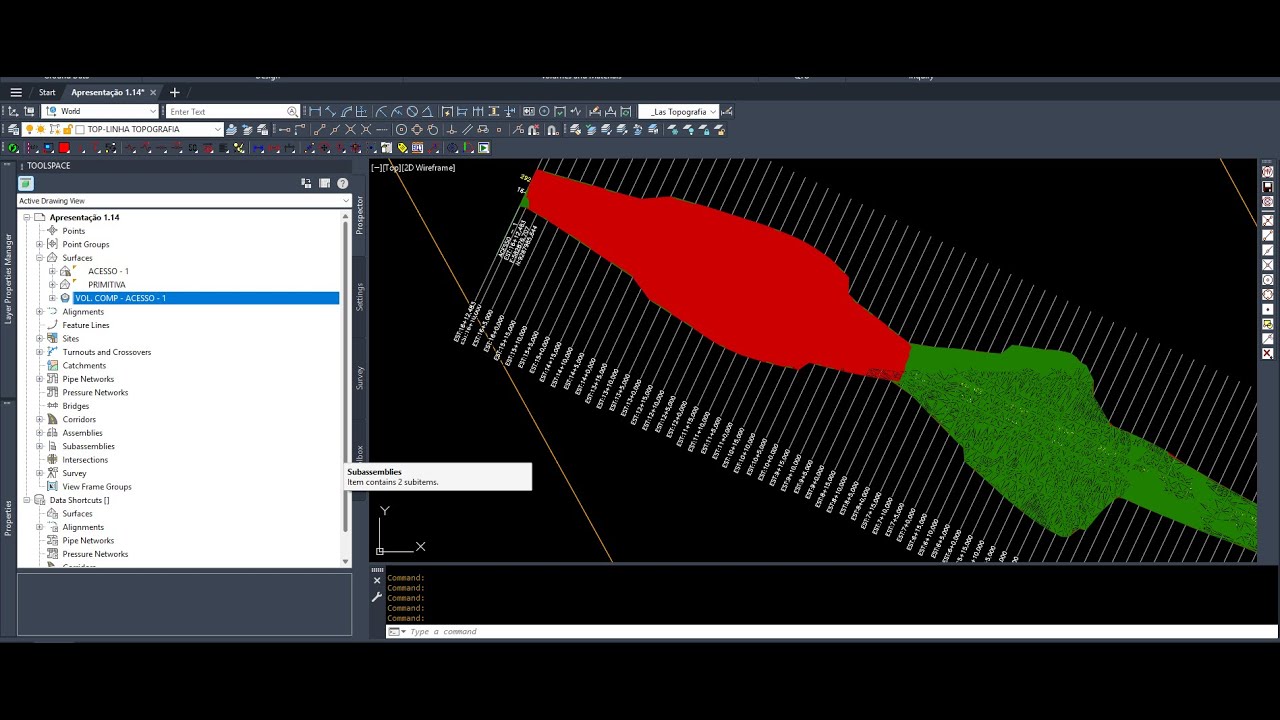Open the Layer Properties Manager side panel
The width and height of the screenshot is (1280, 720).
[9, 277]
